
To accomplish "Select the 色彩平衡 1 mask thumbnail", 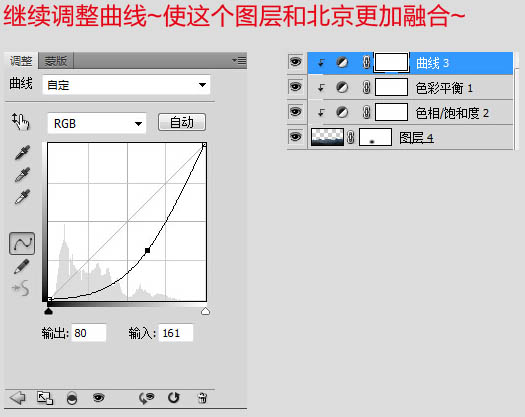I will point(391,87).
